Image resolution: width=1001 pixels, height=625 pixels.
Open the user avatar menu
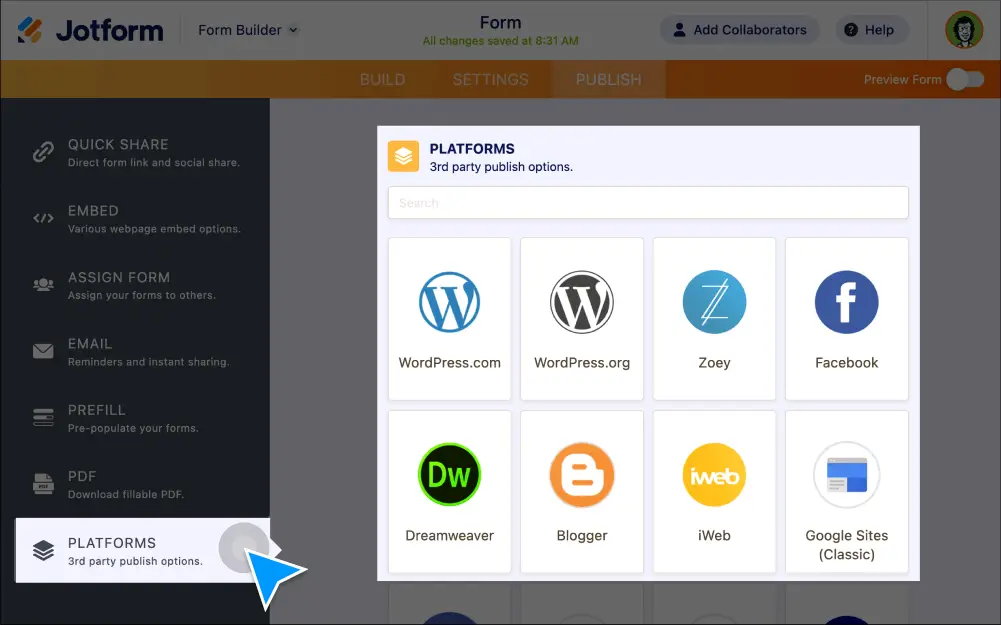pyautogui.click(x=962, y=30)
